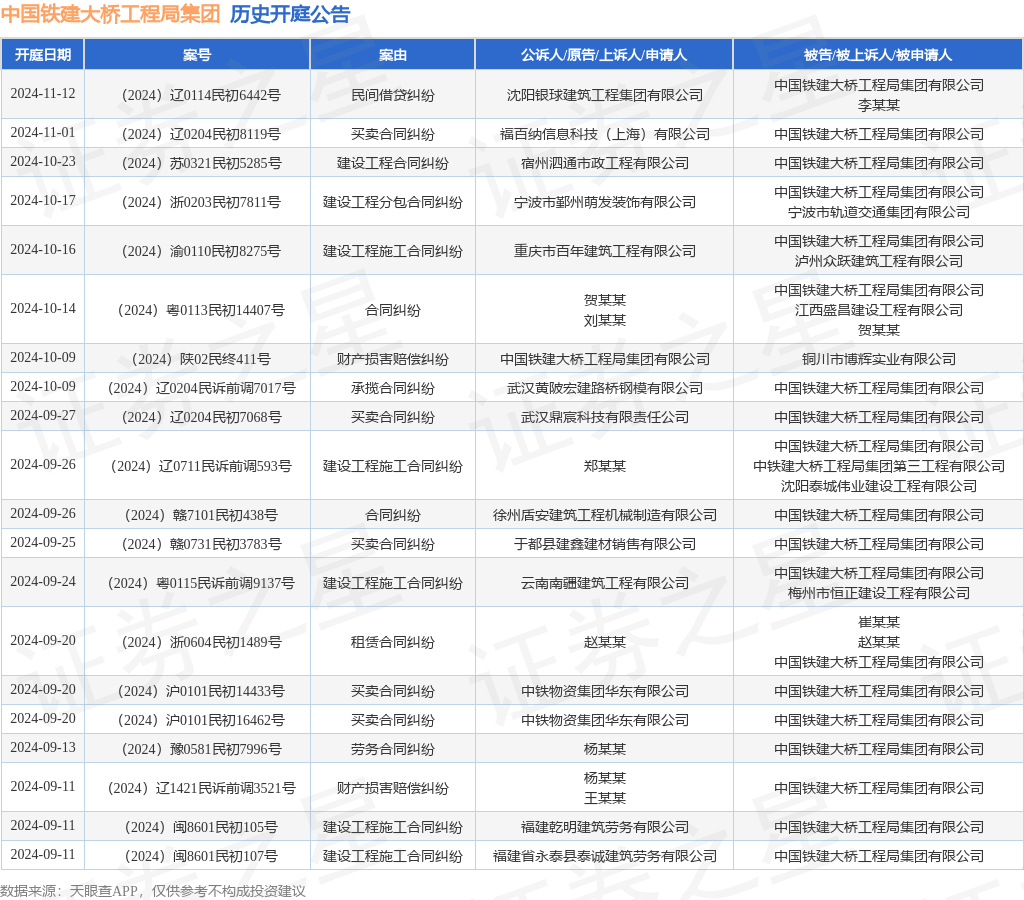
Task: Click plaintiff 福百纳信息科技(上海)有限公司
Action: [605, 135]
